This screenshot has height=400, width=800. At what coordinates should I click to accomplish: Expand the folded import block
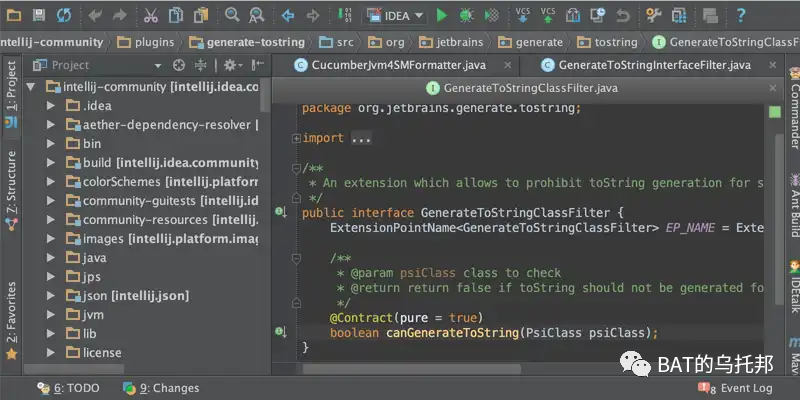[x=296, y=138]
